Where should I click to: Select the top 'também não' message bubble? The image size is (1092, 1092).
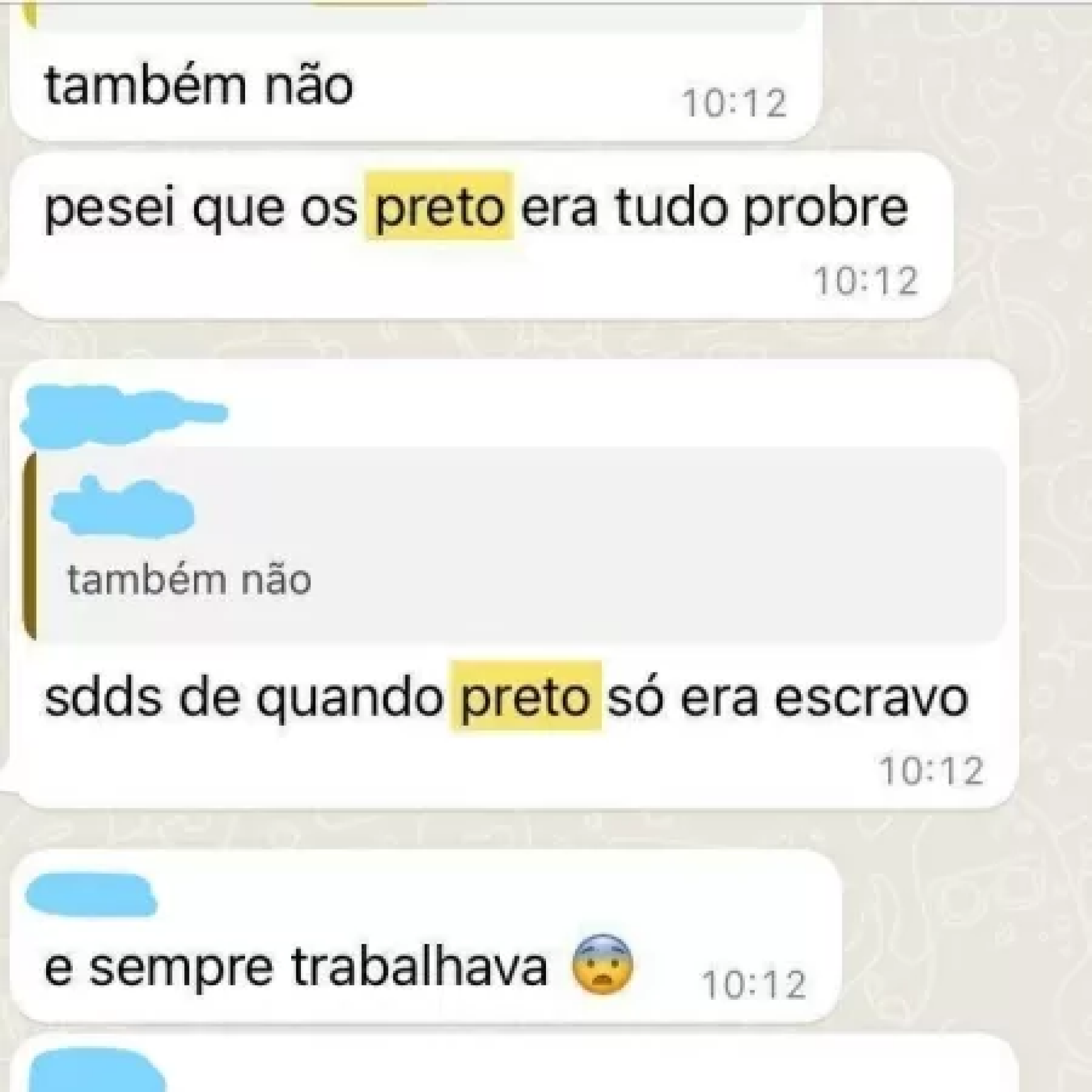coord(415,71)
